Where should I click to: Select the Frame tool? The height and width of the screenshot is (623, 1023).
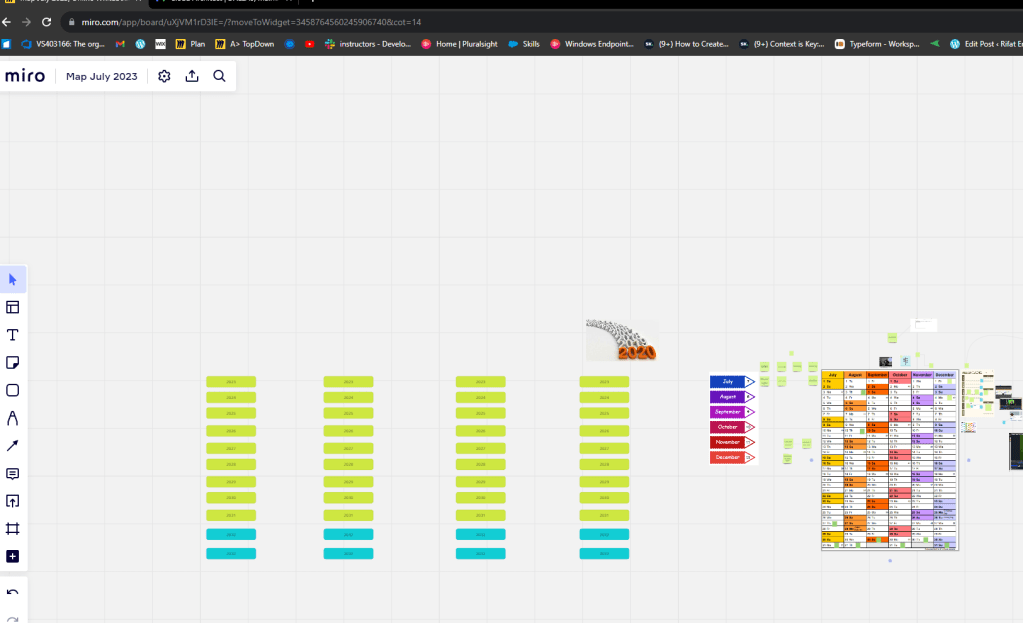[x=12, y=528]
